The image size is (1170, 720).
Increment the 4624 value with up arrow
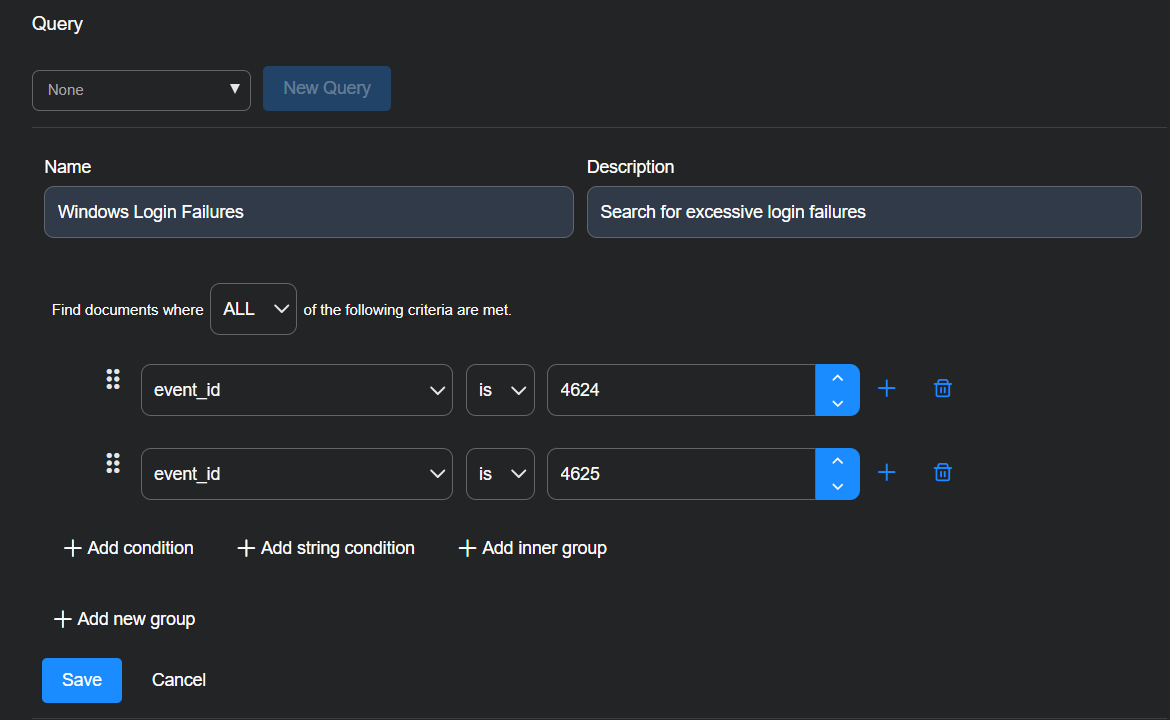tap(838, 378)
